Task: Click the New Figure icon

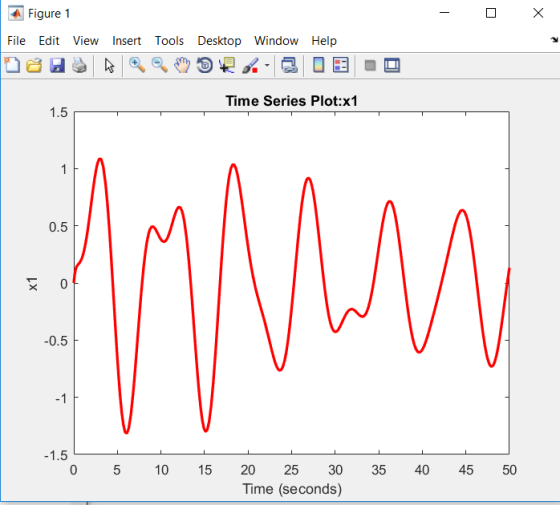Action: coord(12,65)
